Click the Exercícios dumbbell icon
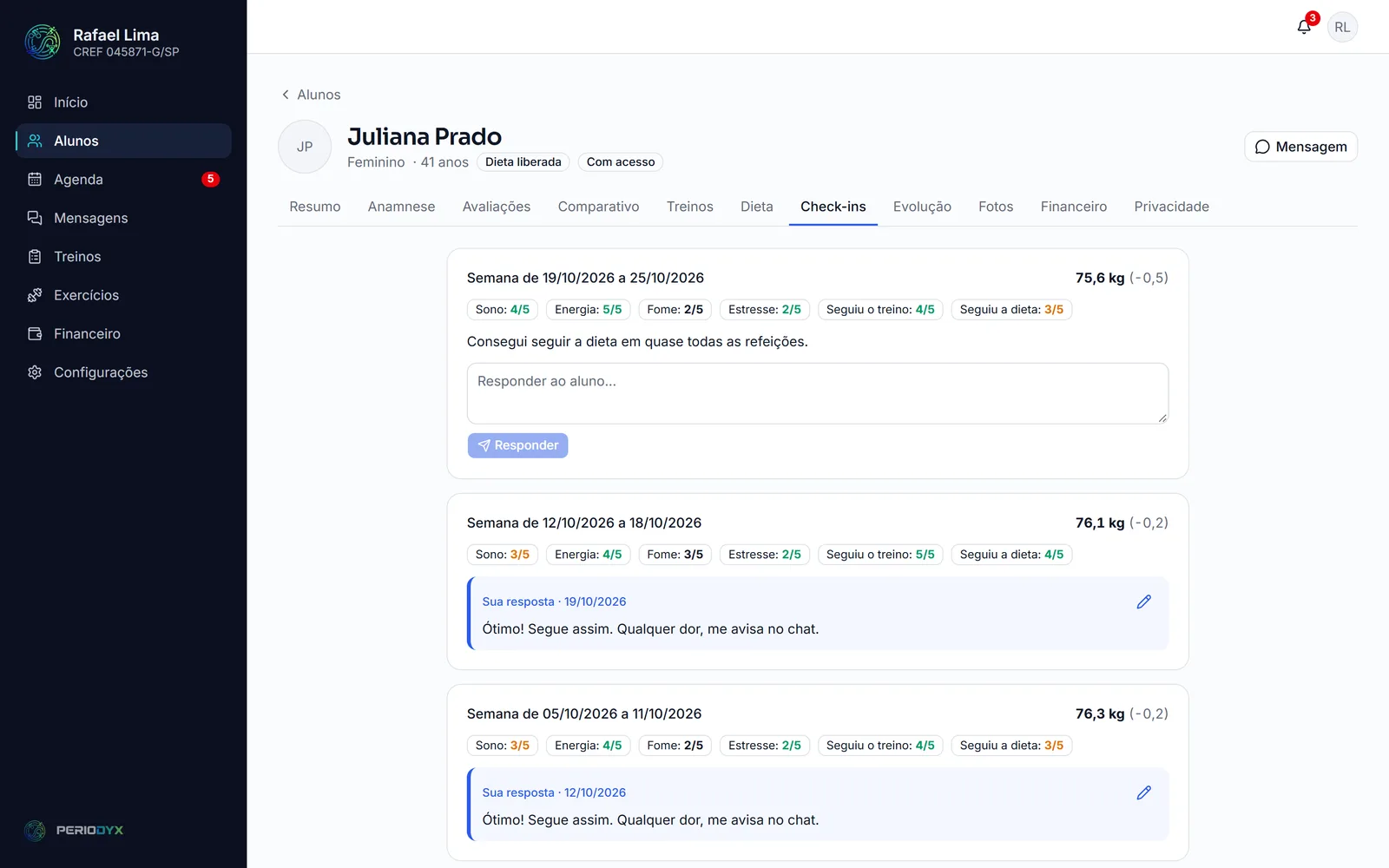Screen dimensions: 1389x868 point(35,295)
